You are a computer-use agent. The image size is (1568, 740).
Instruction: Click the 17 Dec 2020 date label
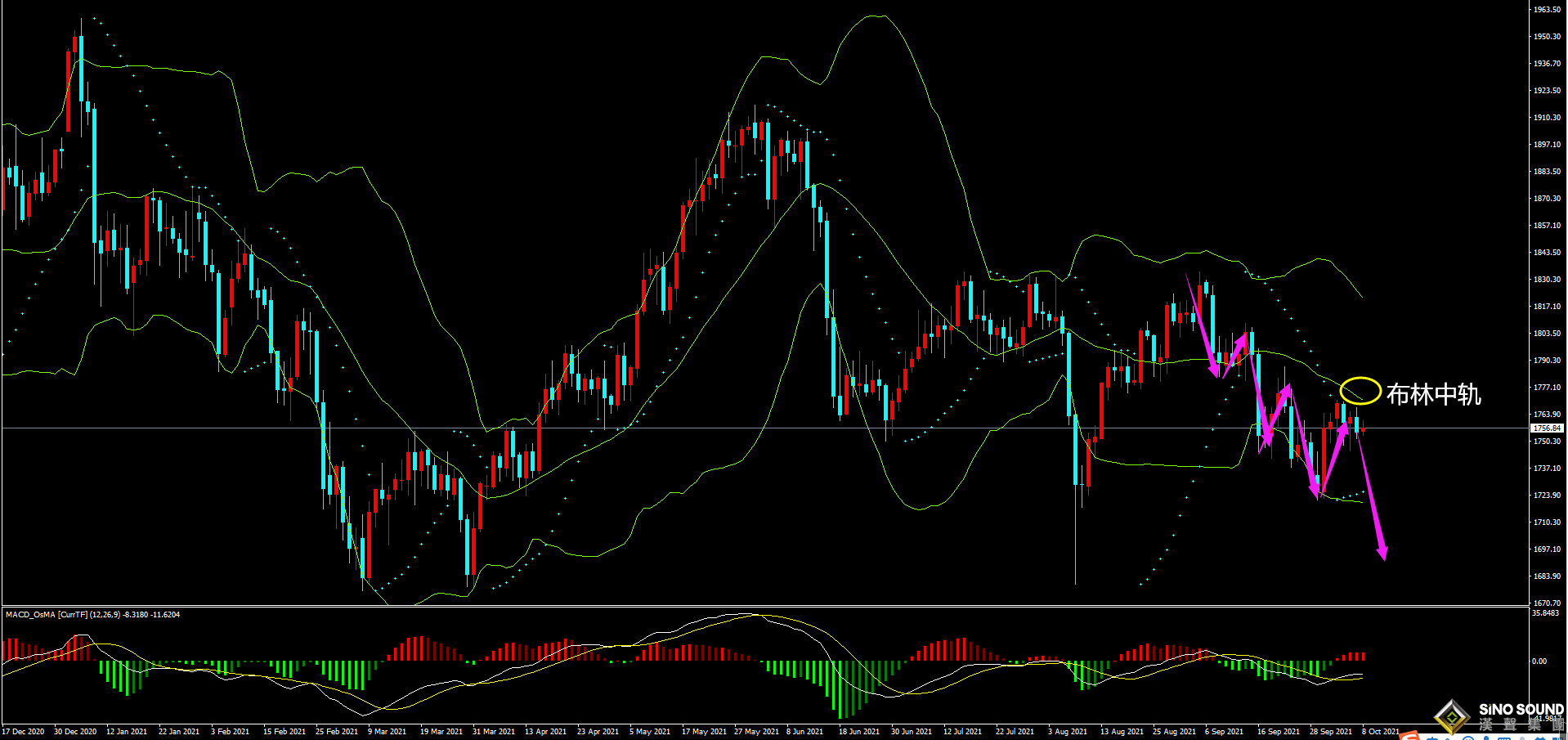click(x=24, y=732)
